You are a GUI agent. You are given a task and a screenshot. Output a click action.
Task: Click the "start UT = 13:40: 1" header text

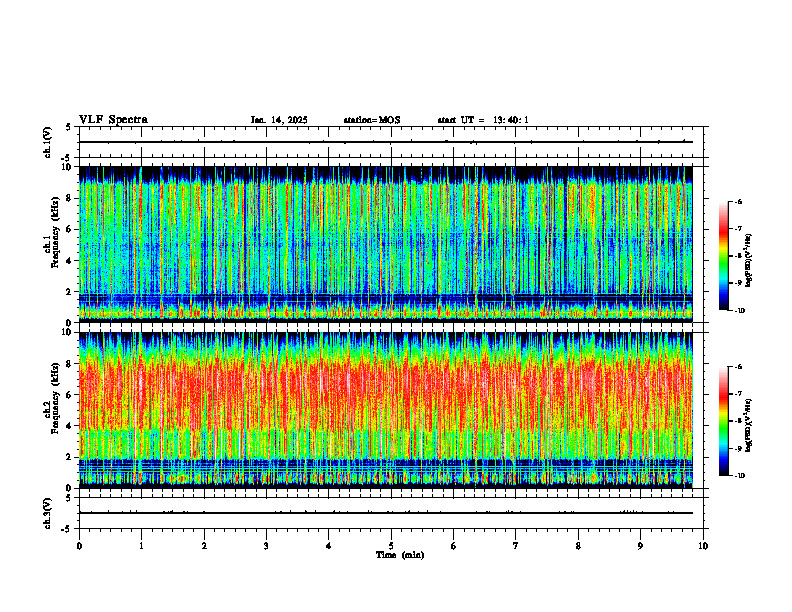(483, 120)
